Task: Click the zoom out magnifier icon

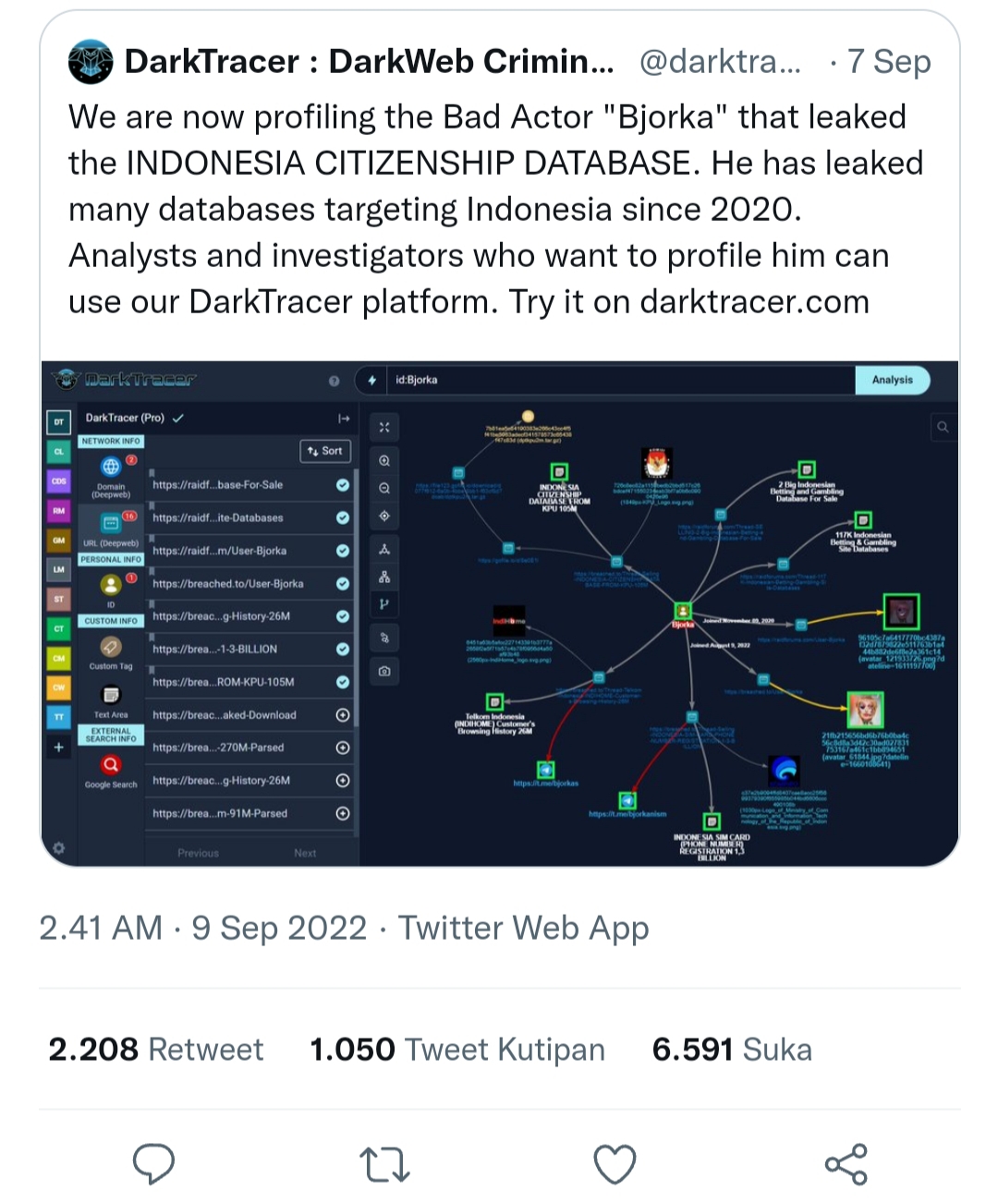Action: point(384,488)
